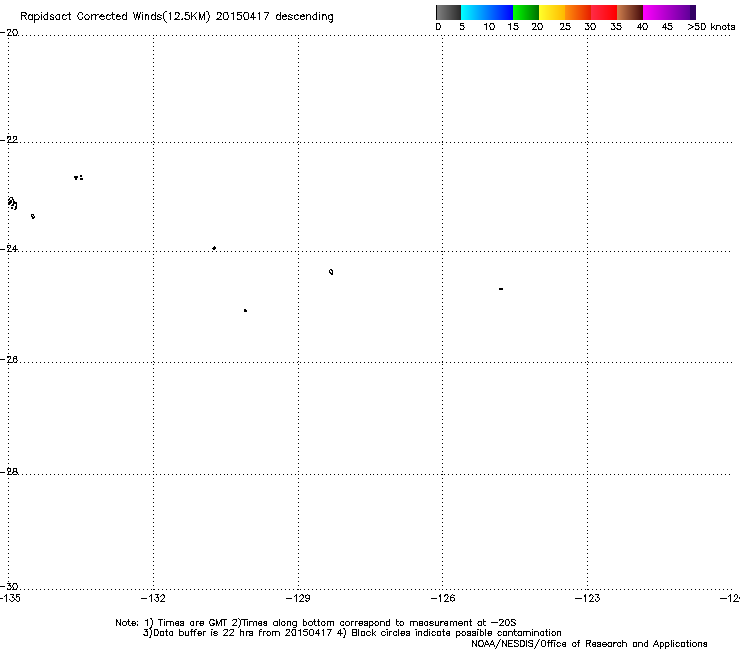Click the latitude label '-28'
This screenshot has height=650, width=740.
point(9,472)
